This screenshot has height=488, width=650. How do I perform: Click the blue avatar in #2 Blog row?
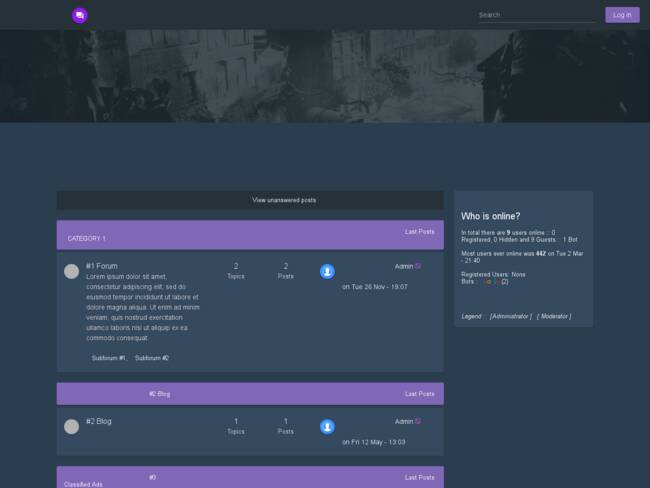327,427
